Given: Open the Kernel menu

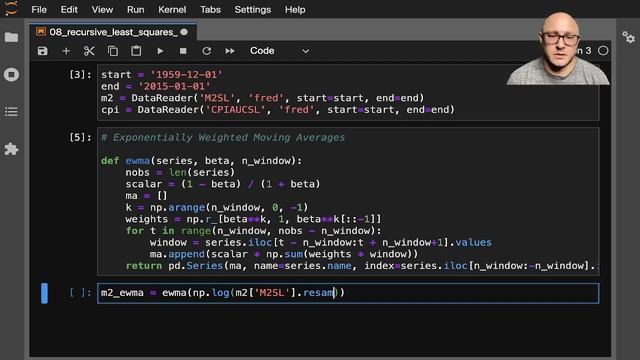Looking at the screenshot, I should [x=172, y=9].
